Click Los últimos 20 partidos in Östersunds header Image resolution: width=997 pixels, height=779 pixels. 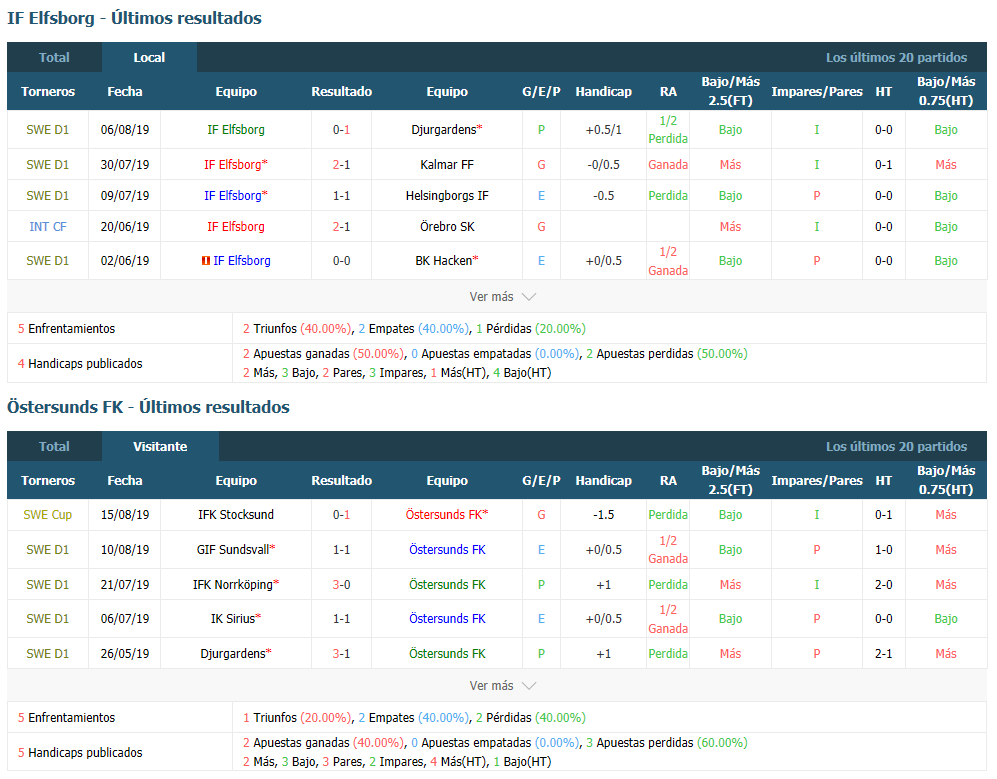897,447
